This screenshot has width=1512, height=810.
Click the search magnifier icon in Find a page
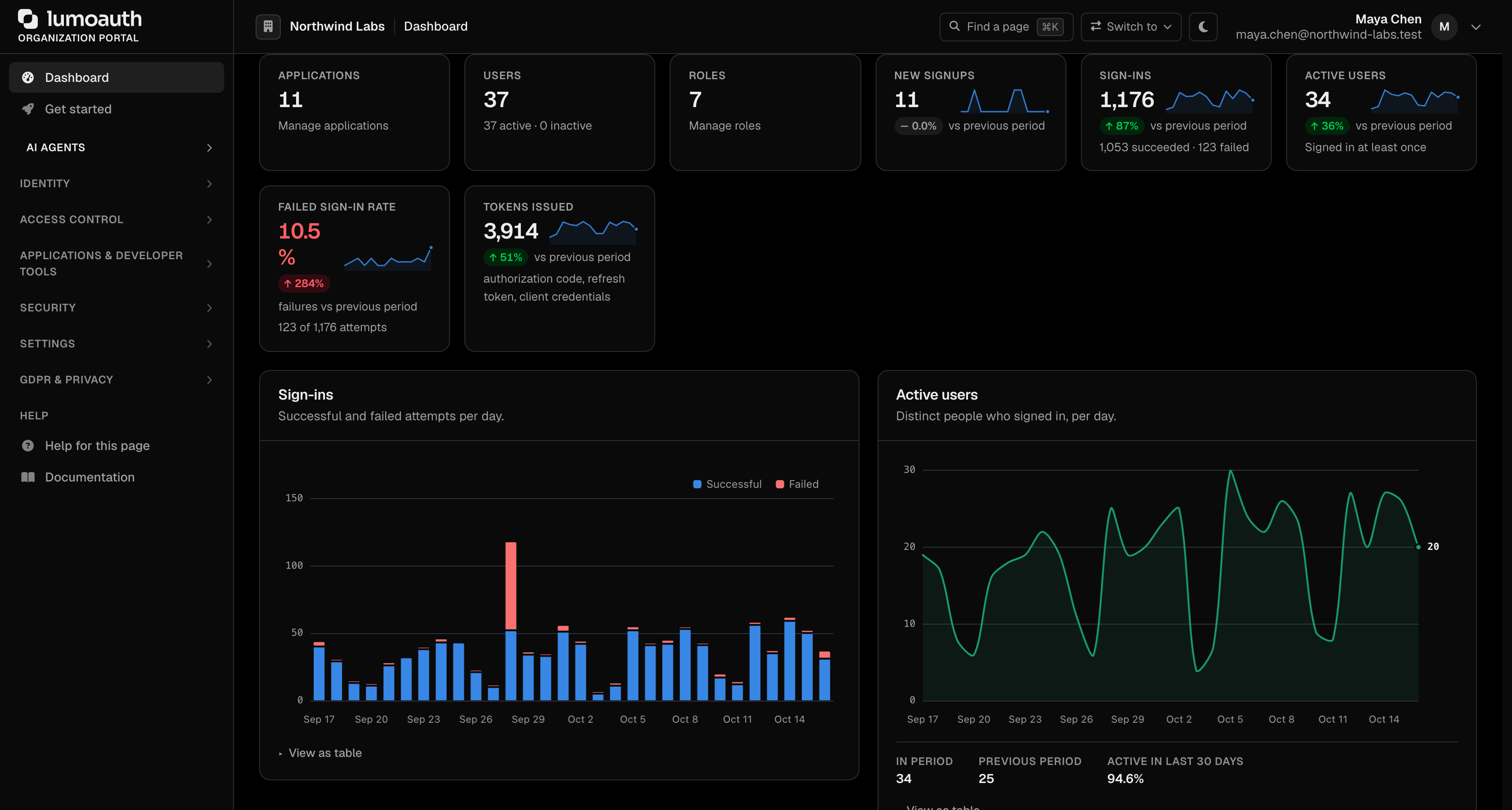(x=954, y=27)
